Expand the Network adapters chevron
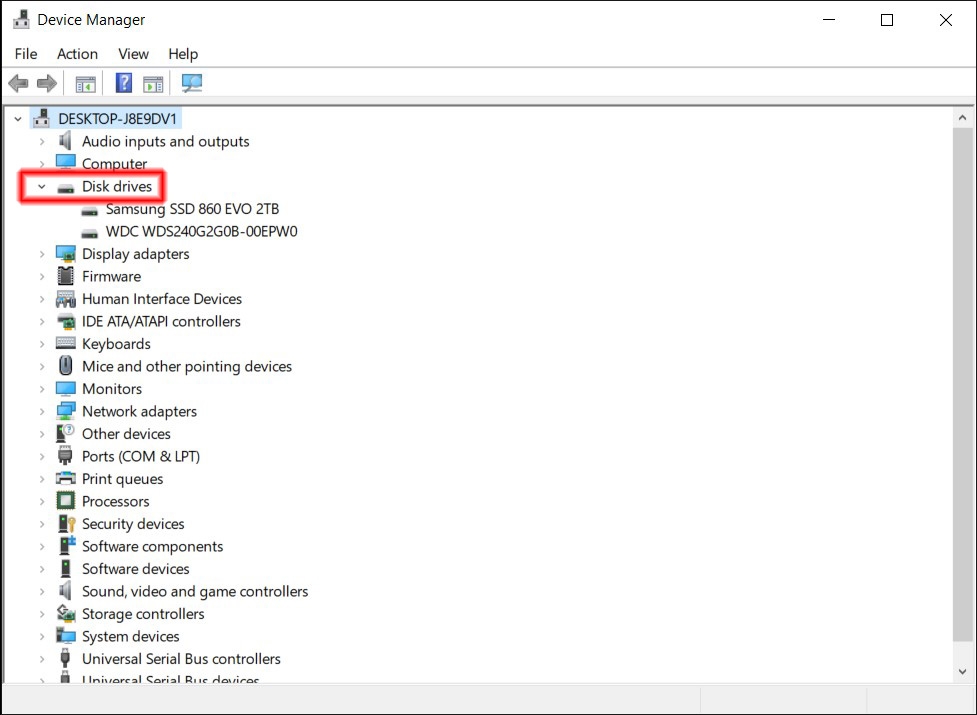The image size is (977, 715). 42,412
